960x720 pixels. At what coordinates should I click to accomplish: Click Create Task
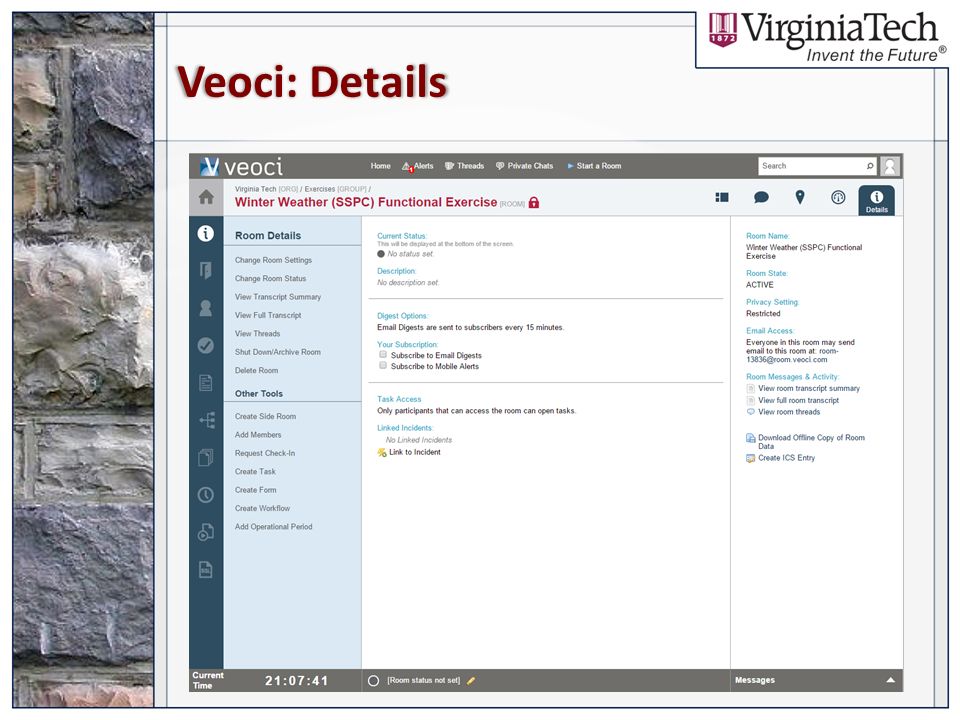coord(255,471)
